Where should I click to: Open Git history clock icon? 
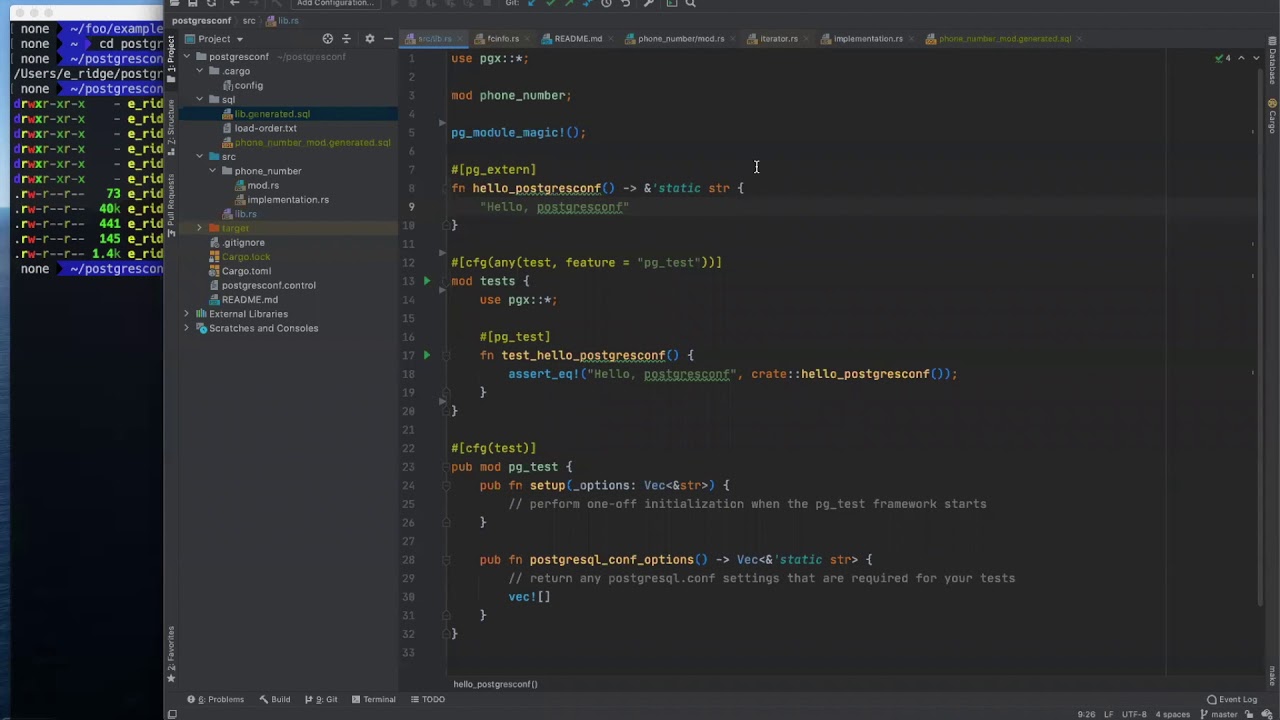coord(606,4)
